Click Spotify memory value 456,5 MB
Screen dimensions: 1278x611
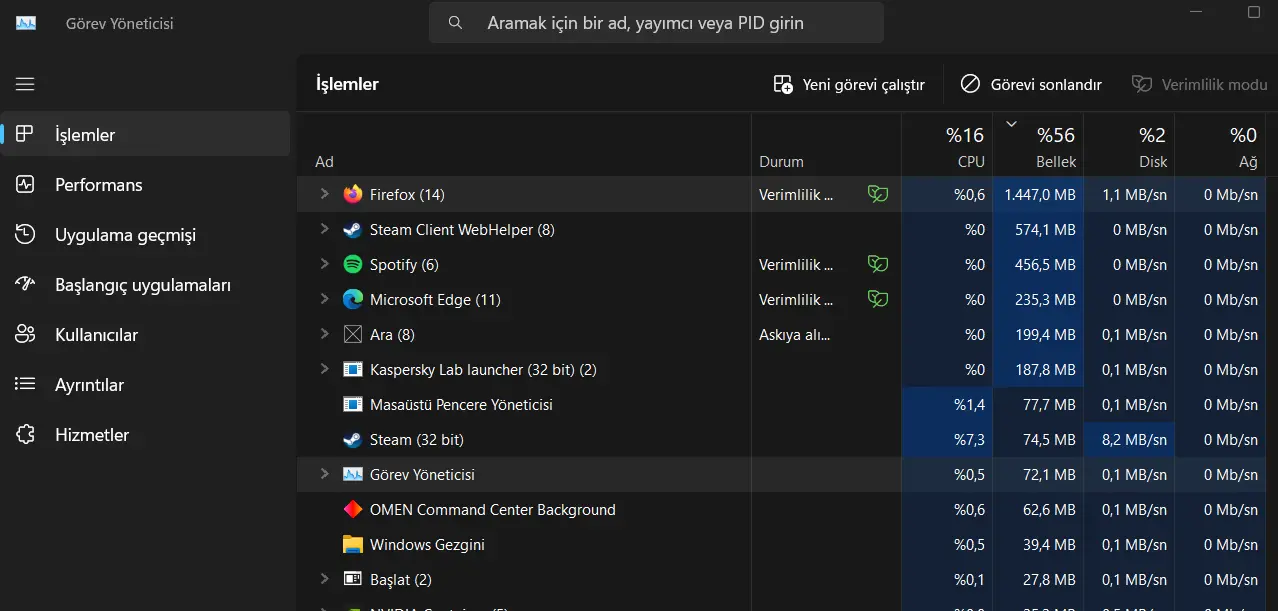tap(1046, 265)
